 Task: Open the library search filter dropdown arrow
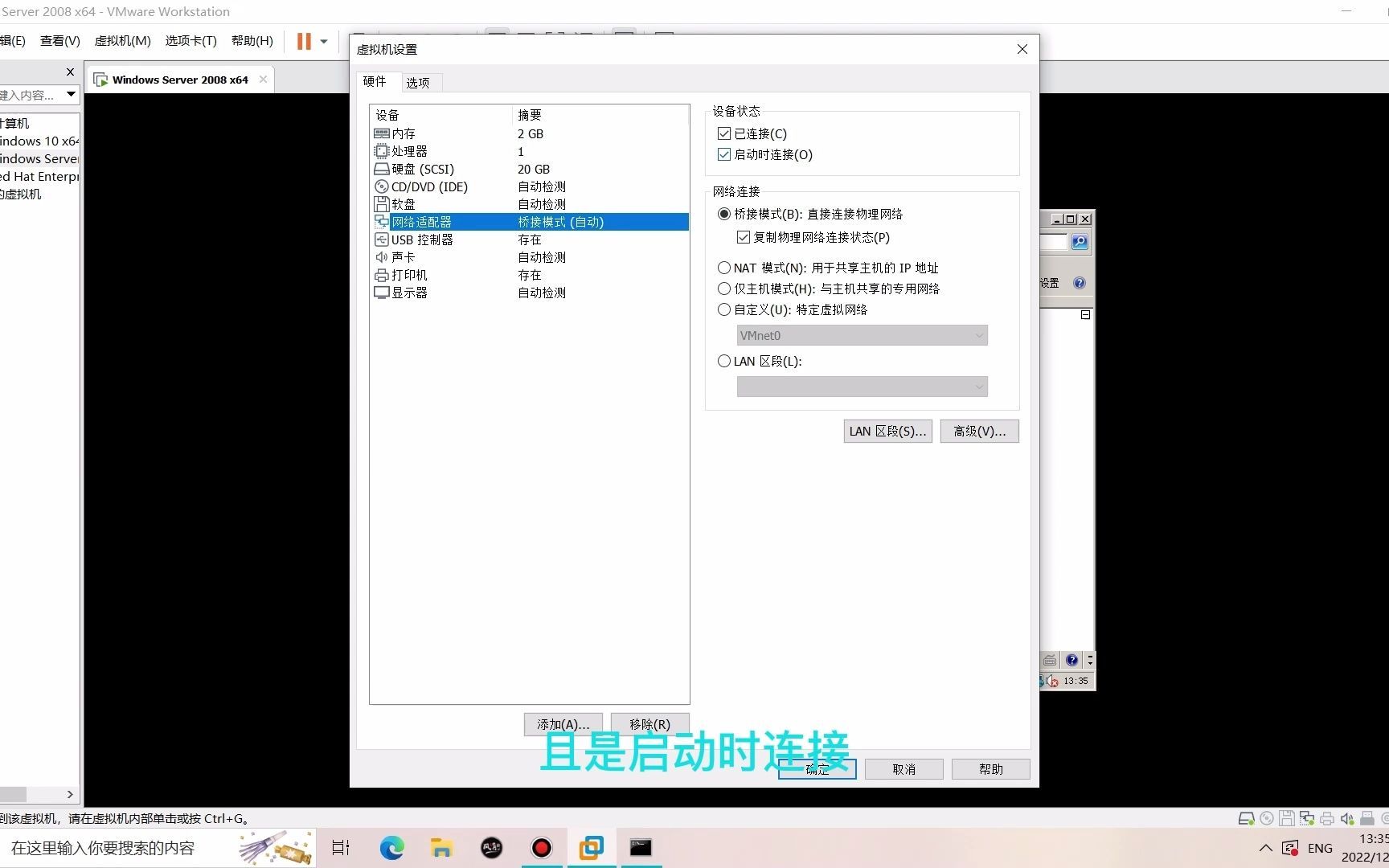click(71, 95)
